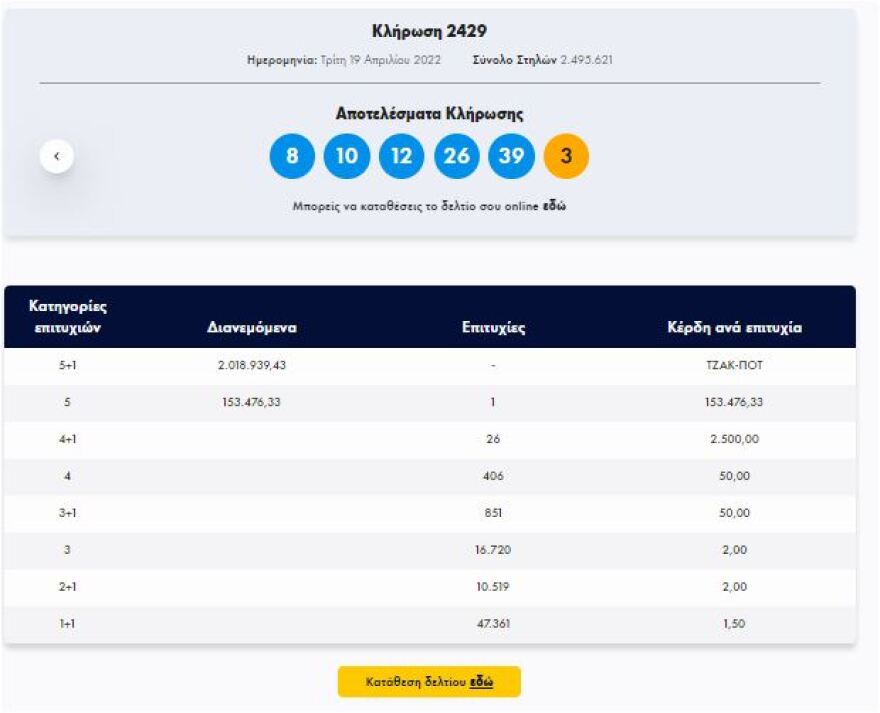Click the 'Κέρδη ανά επιτυχία' column header

734,328
